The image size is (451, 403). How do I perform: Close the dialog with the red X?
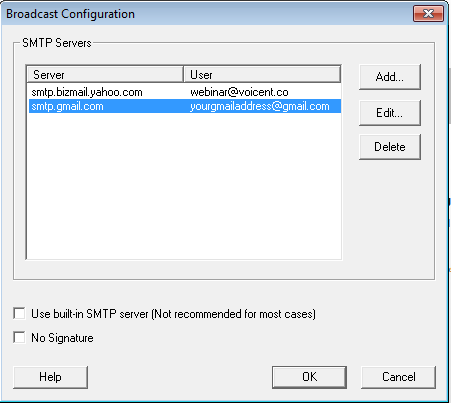(x=428, y=14)
